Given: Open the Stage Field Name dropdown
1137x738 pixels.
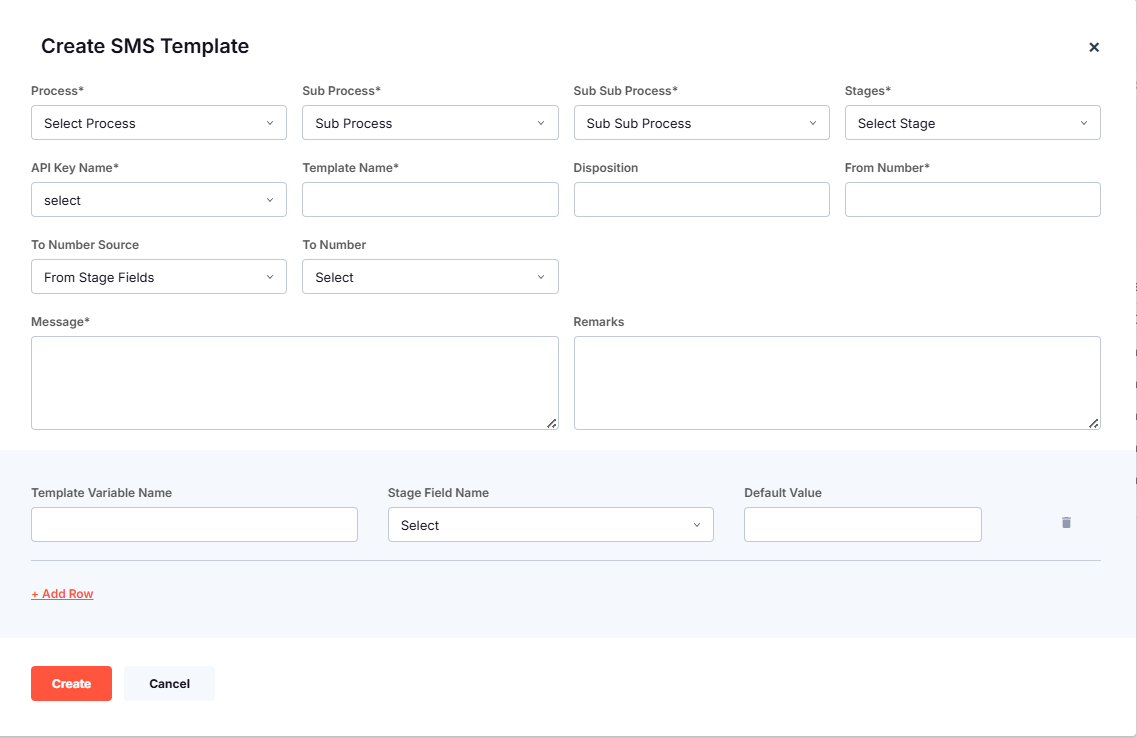Looking at the screenshot, I should pos(550,524).
